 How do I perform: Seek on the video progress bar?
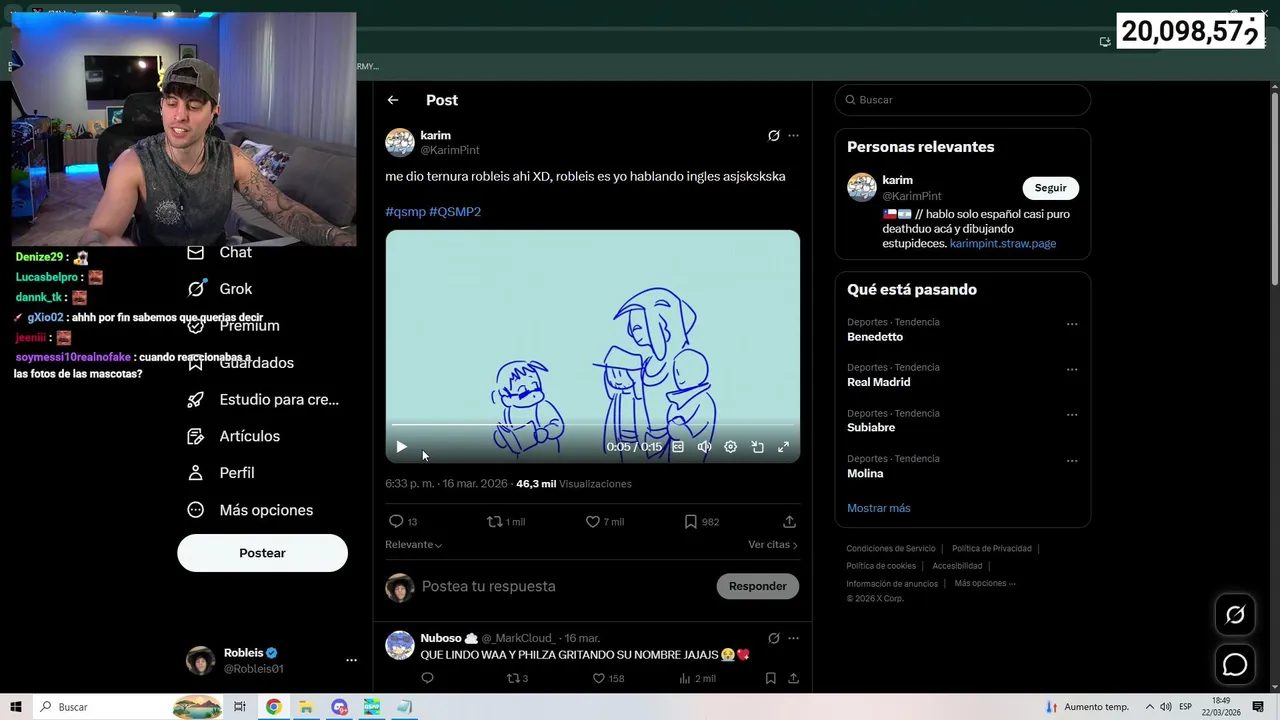pyautogui.click(x=593, y=426)
